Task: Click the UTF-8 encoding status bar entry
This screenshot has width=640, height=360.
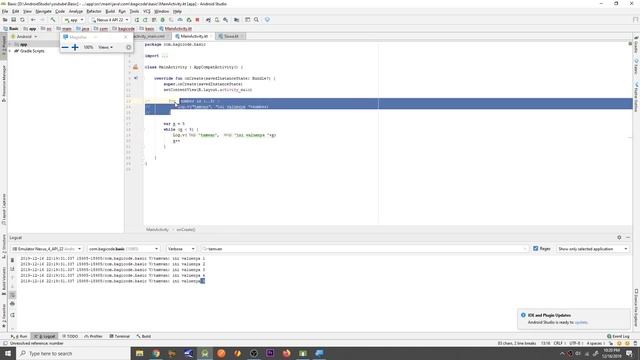Action: point(575,343)
